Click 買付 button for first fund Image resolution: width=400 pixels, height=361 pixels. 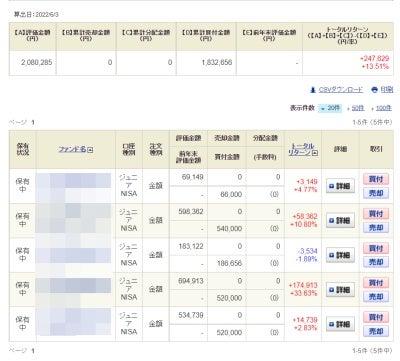[x=376, y=179]
